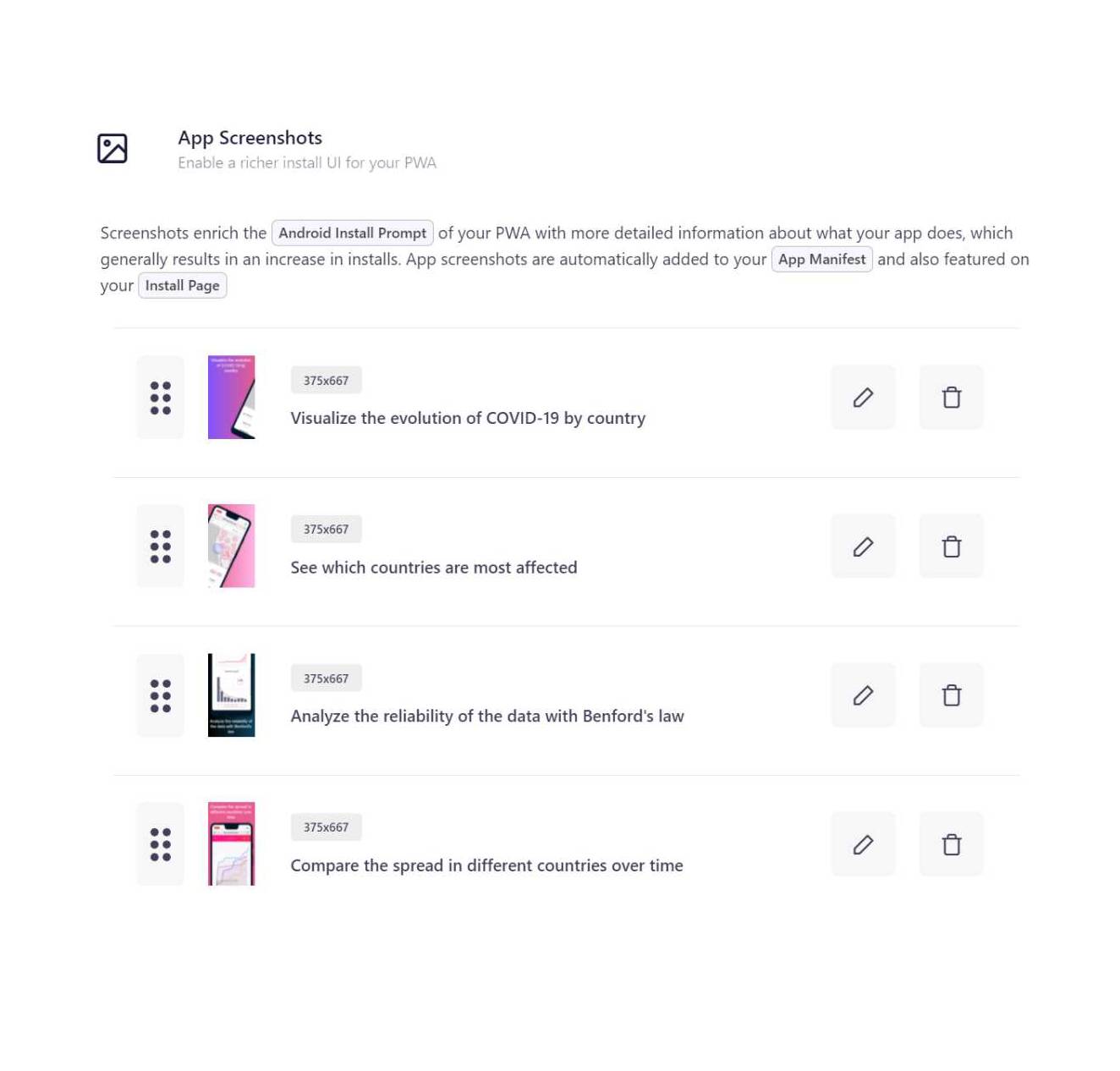The width and height of the screenshot is (1120, 1071).
Task: Edit the Benford's law screenshot entry
Action: point(863,695)
